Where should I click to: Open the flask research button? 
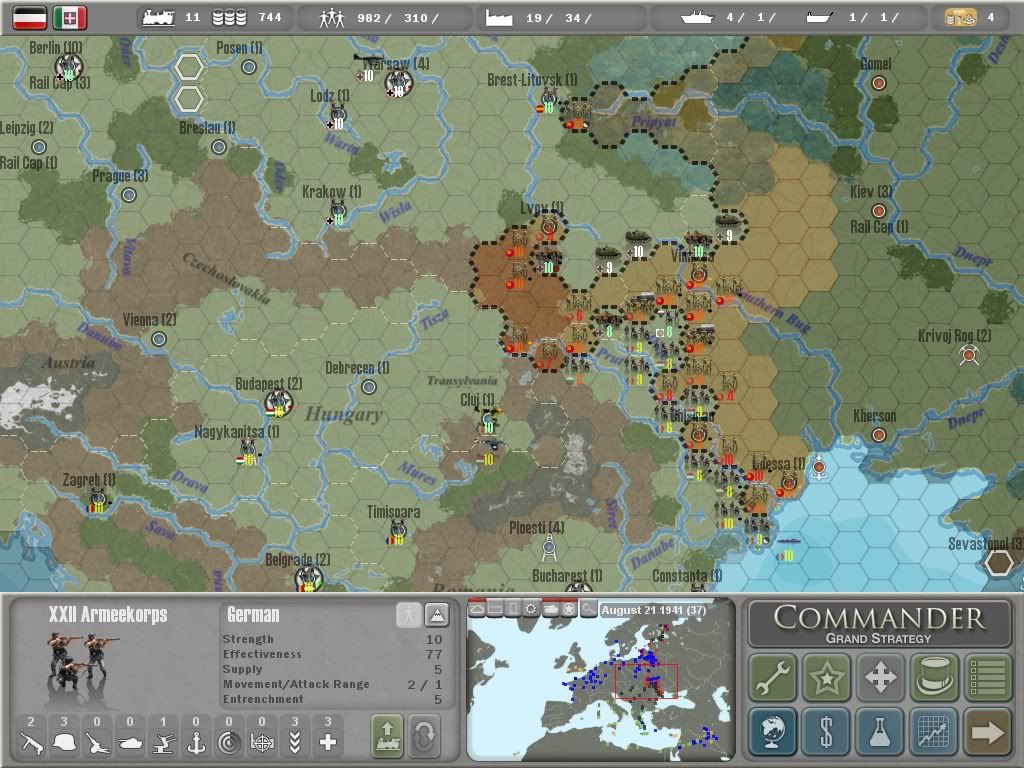[880, 731]
